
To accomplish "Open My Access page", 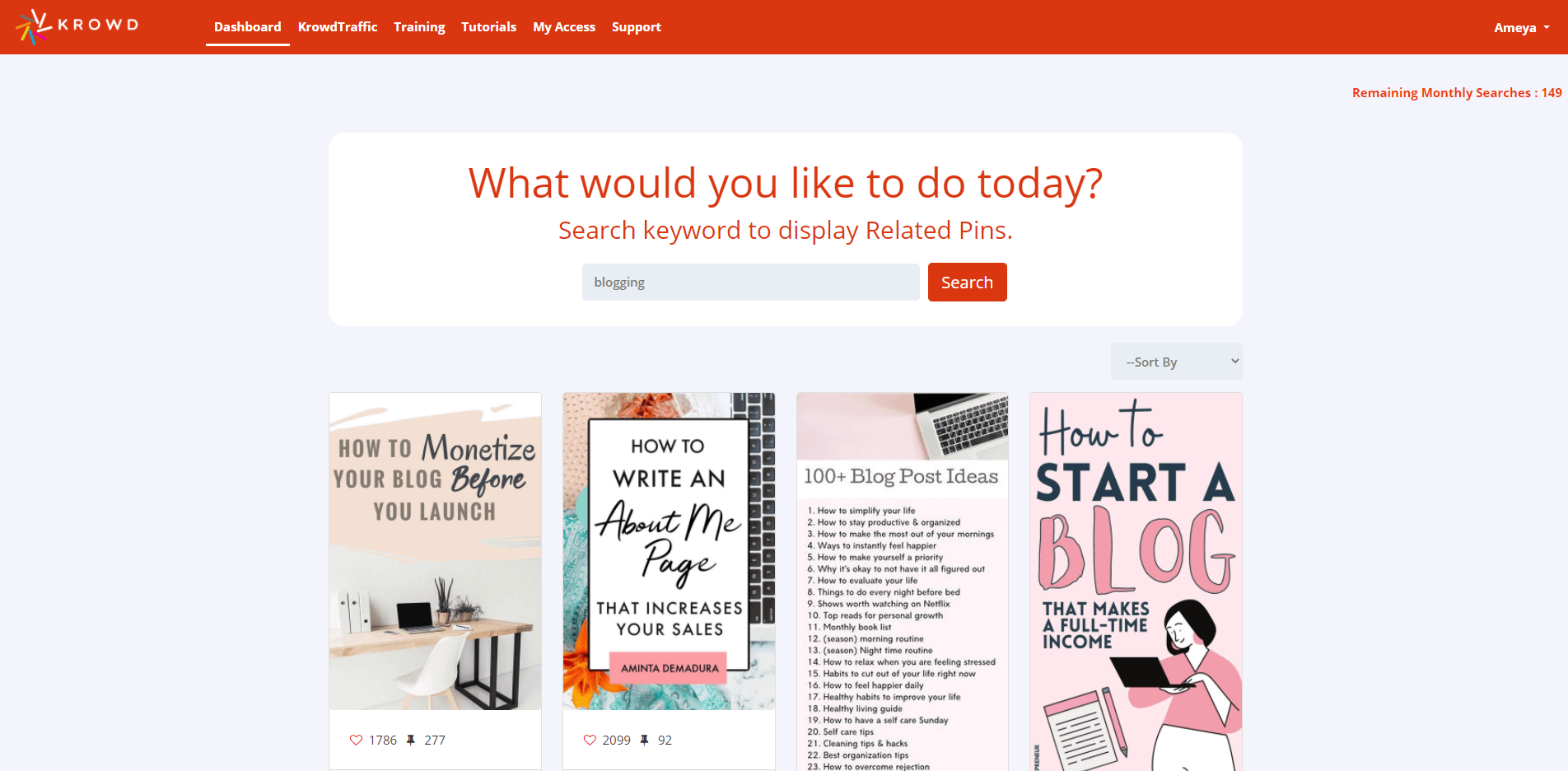I will click(564, 27).
